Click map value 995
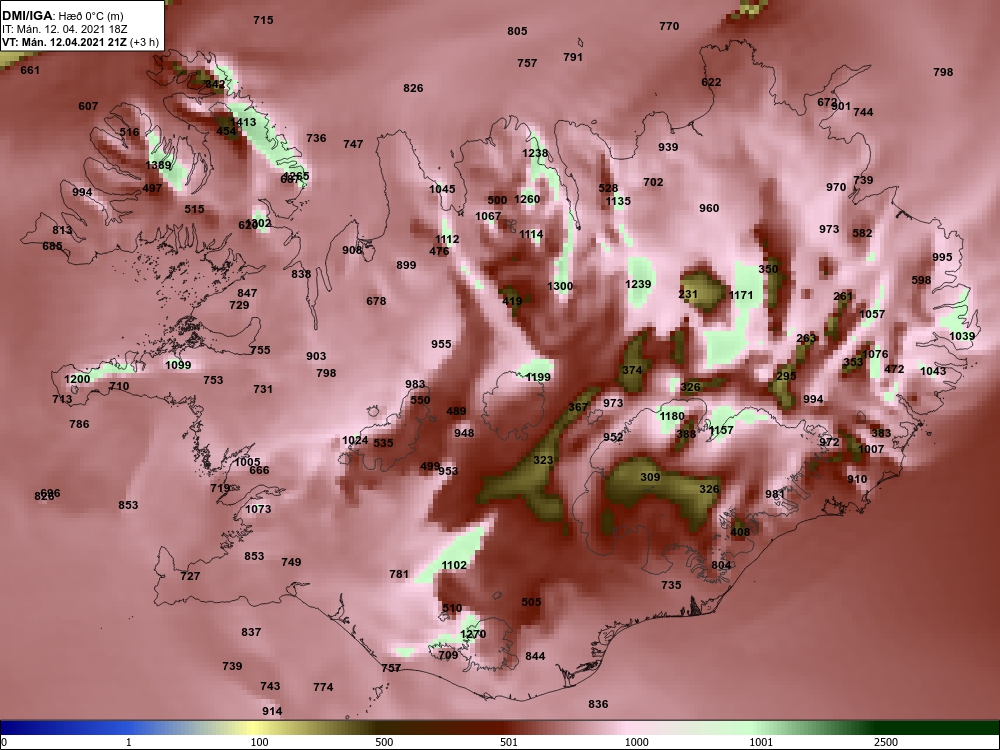This screenshot has width=1000, height=750. (x=942, y=257)
